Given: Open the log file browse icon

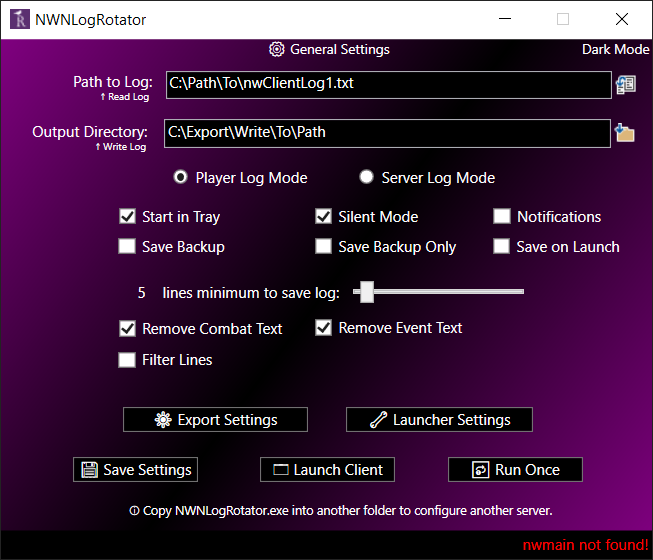Looking at the screenshot, I should (x=626, y=85).
